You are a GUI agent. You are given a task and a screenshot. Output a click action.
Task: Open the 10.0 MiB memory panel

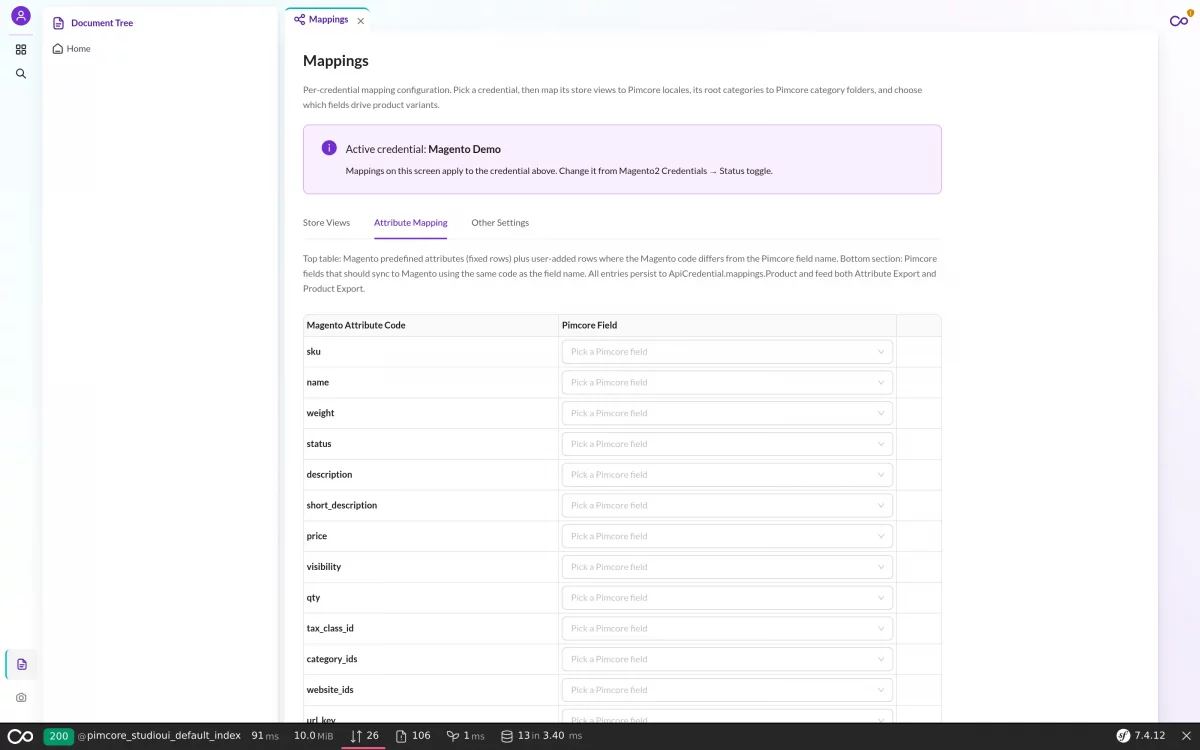click(x=315, y=736)
